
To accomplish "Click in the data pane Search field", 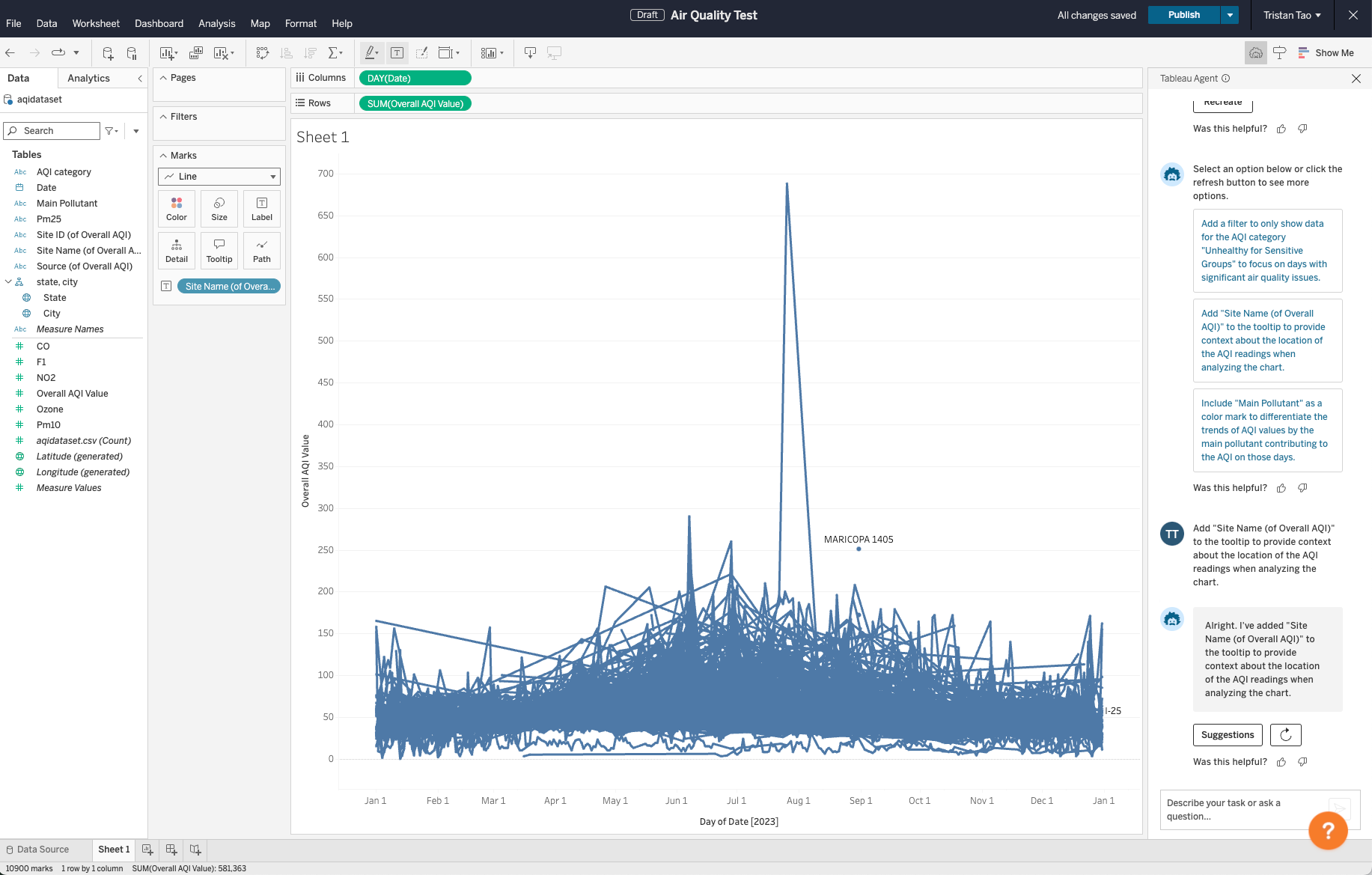I will (52, 131).
